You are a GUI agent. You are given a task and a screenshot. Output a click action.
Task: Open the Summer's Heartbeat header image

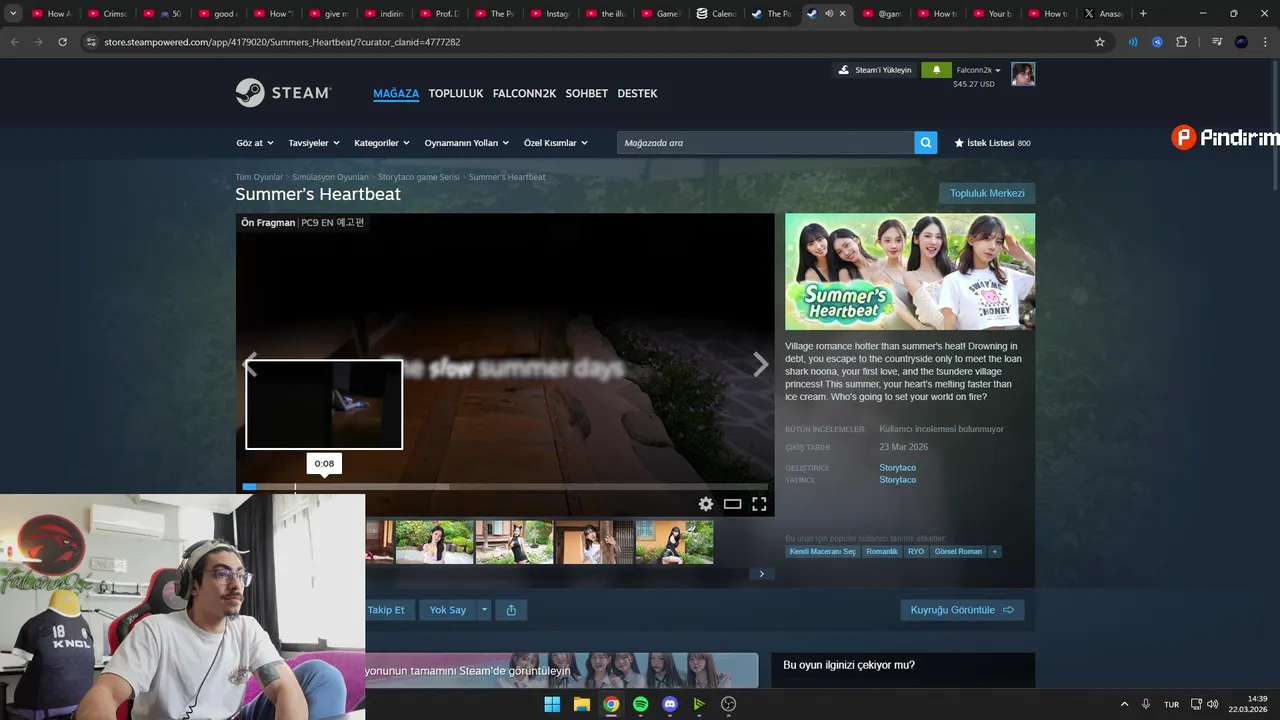910,271
